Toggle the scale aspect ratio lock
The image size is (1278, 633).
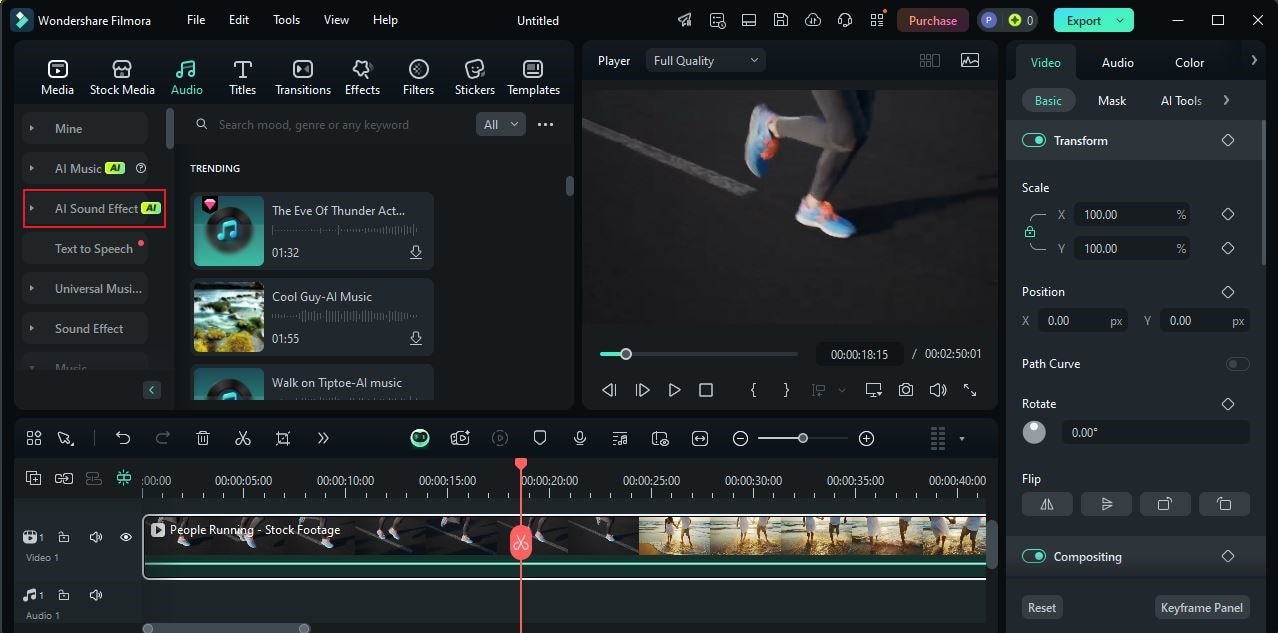[1030, 232]
